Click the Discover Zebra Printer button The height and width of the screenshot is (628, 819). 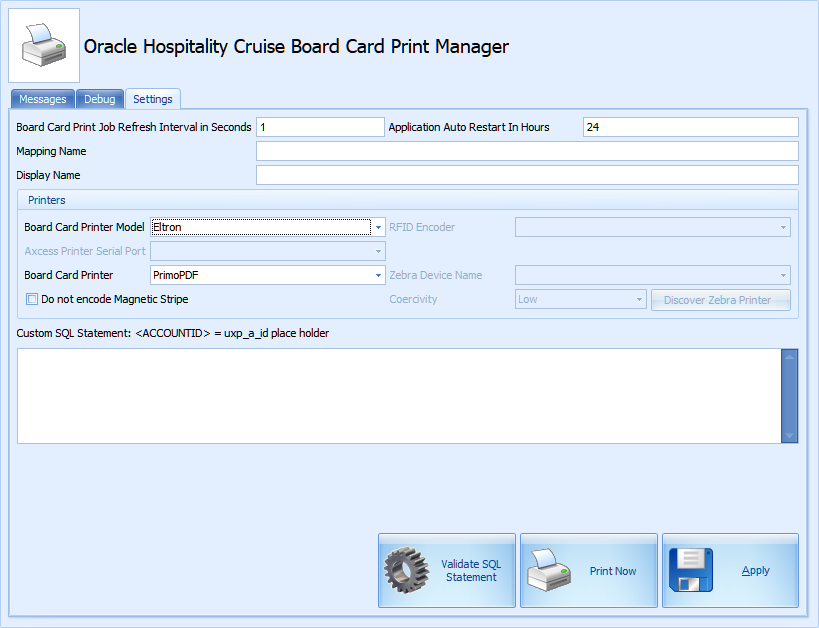click(x=721, y=300)
